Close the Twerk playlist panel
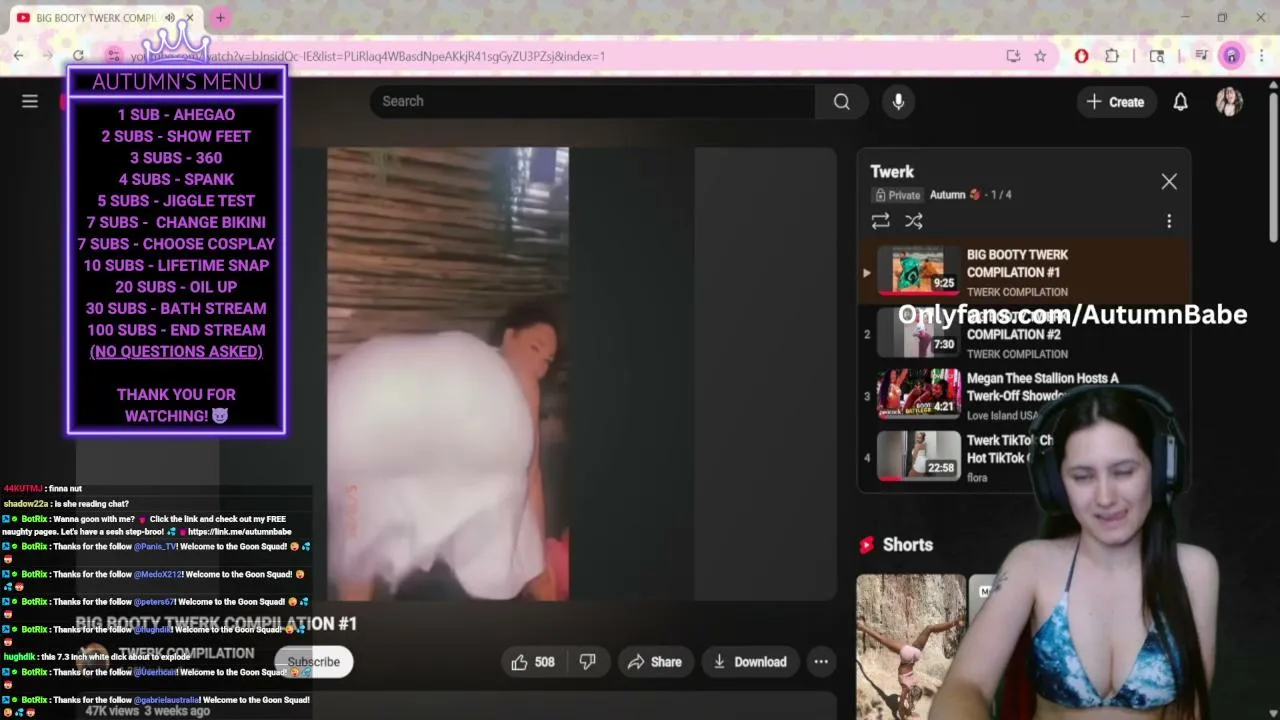This screenshot has width=1280, height=720. point(1169,181)
